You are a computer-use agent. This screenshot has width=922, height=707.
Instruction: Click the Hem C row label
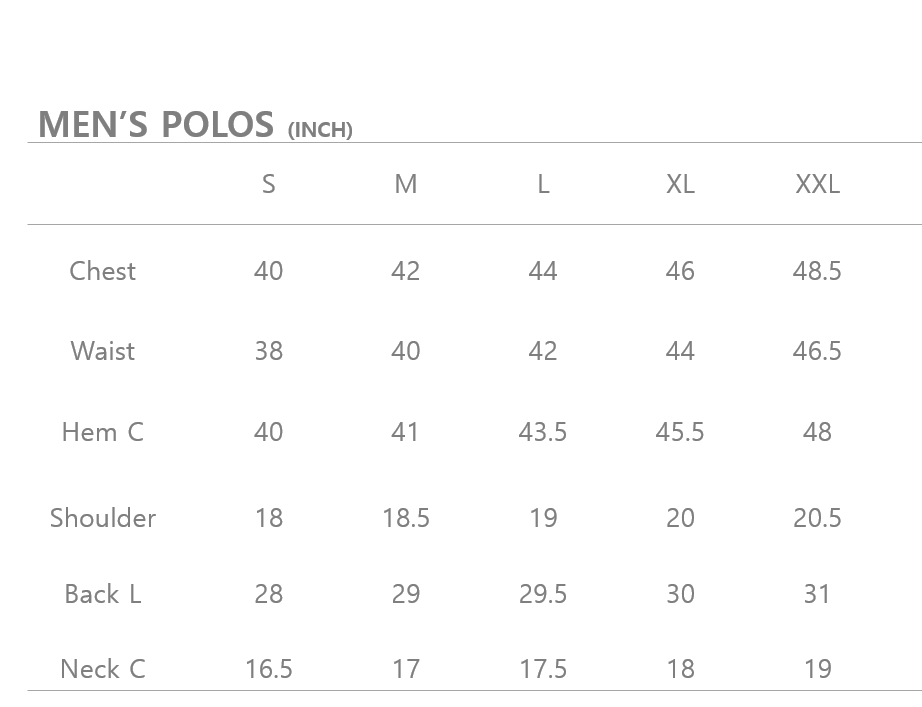[103, 432]
